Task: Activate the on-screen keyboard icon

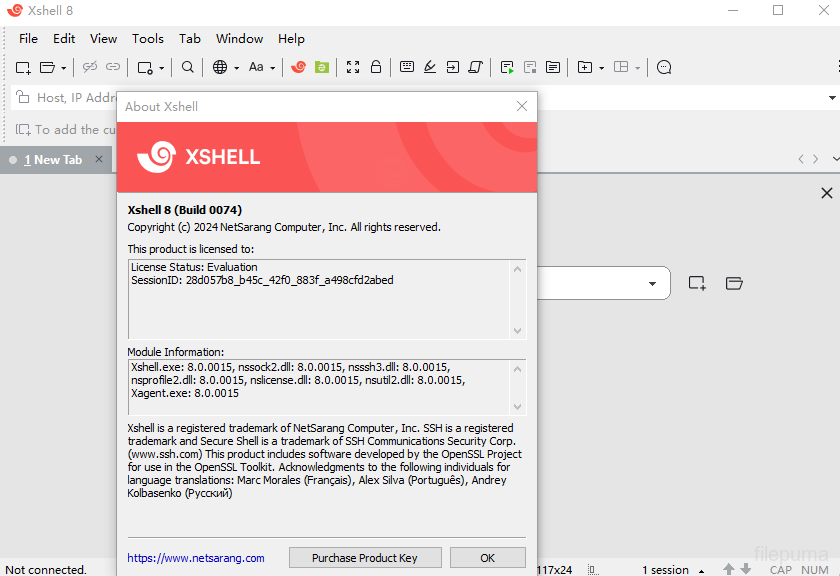Action: coord(406,67)
